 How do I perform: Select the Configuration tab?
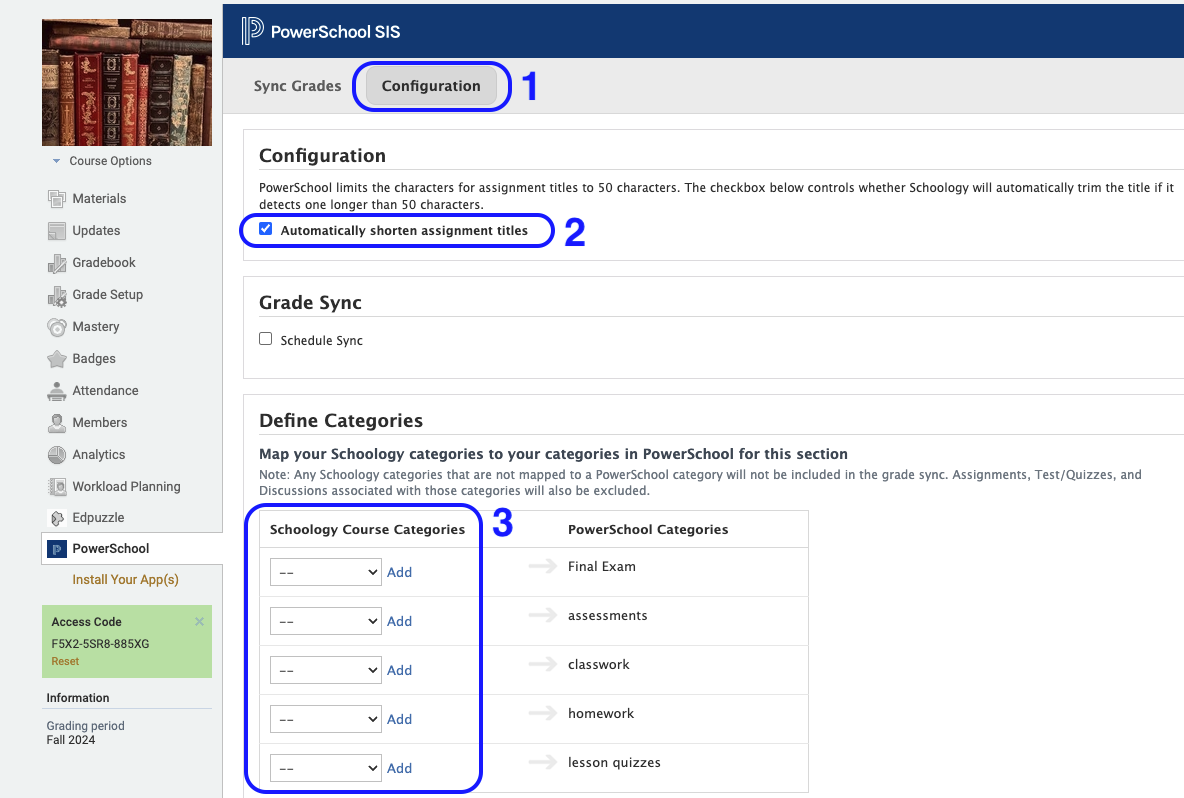point(431,86)
